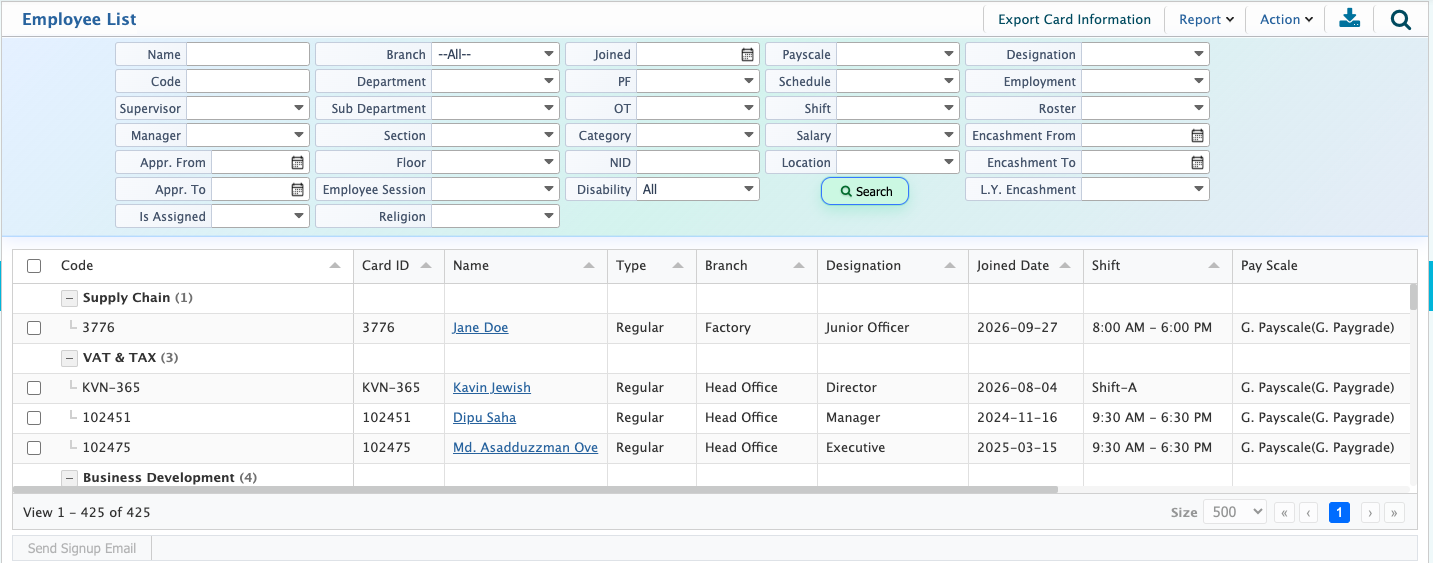The height and width of the screenshot is (563, 1433).
Task: Check the row for employee 3776
Action: click(x=34, y=328)
